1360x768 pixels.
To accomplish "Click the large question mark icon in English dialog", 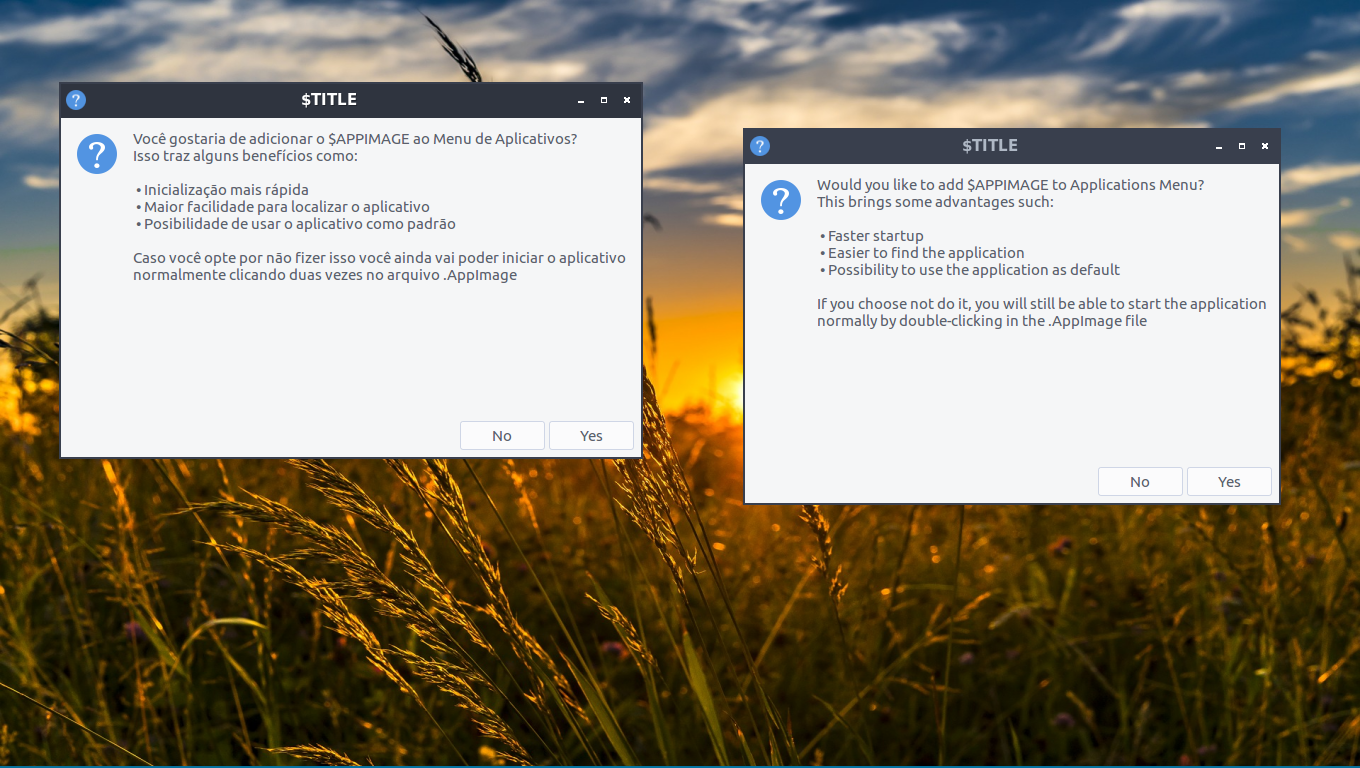I will pos(781,199).
